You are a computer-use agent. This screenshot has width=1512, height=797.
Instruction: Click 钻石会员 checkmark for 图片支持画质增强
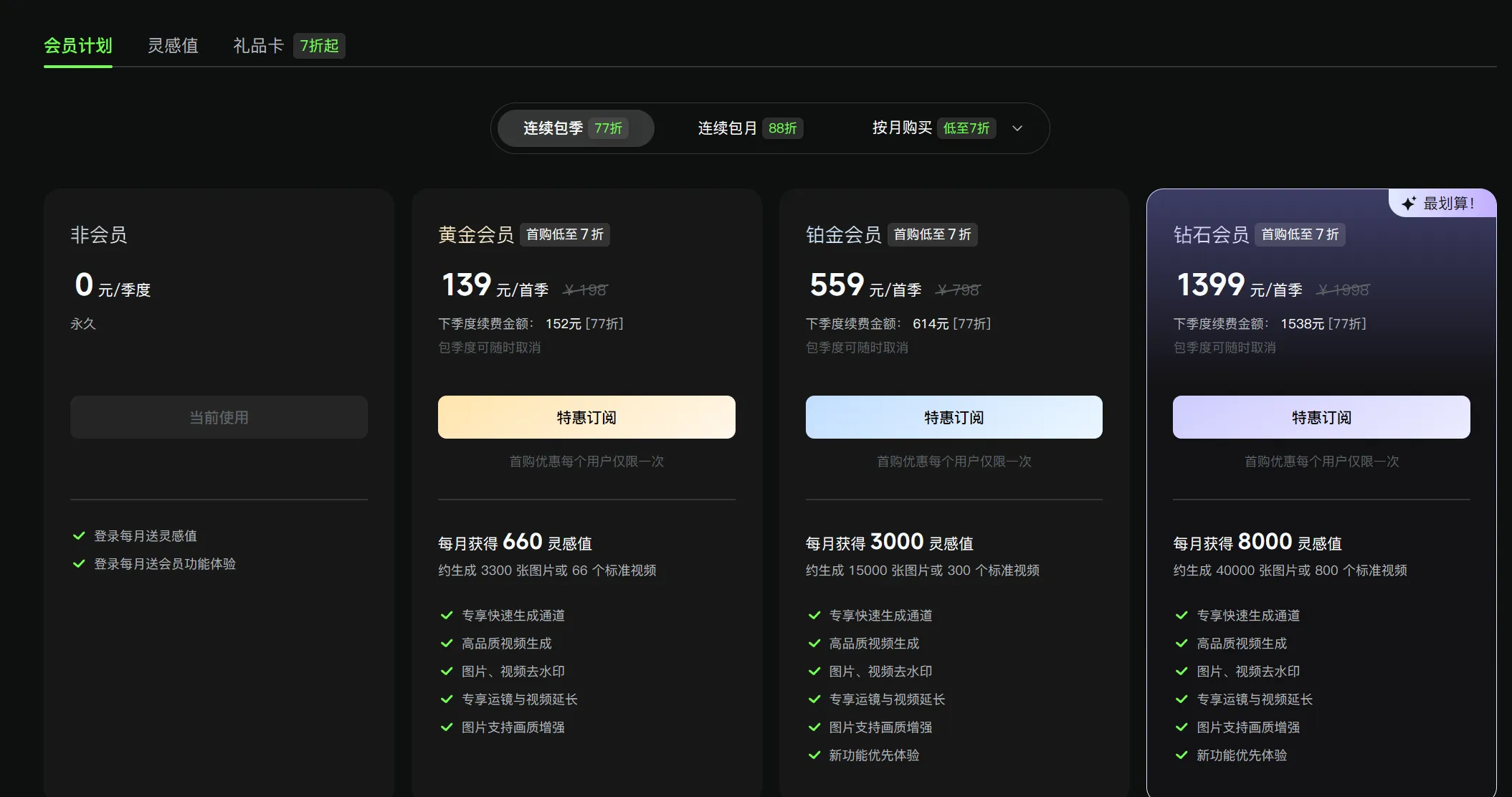tap(1181, 727)
